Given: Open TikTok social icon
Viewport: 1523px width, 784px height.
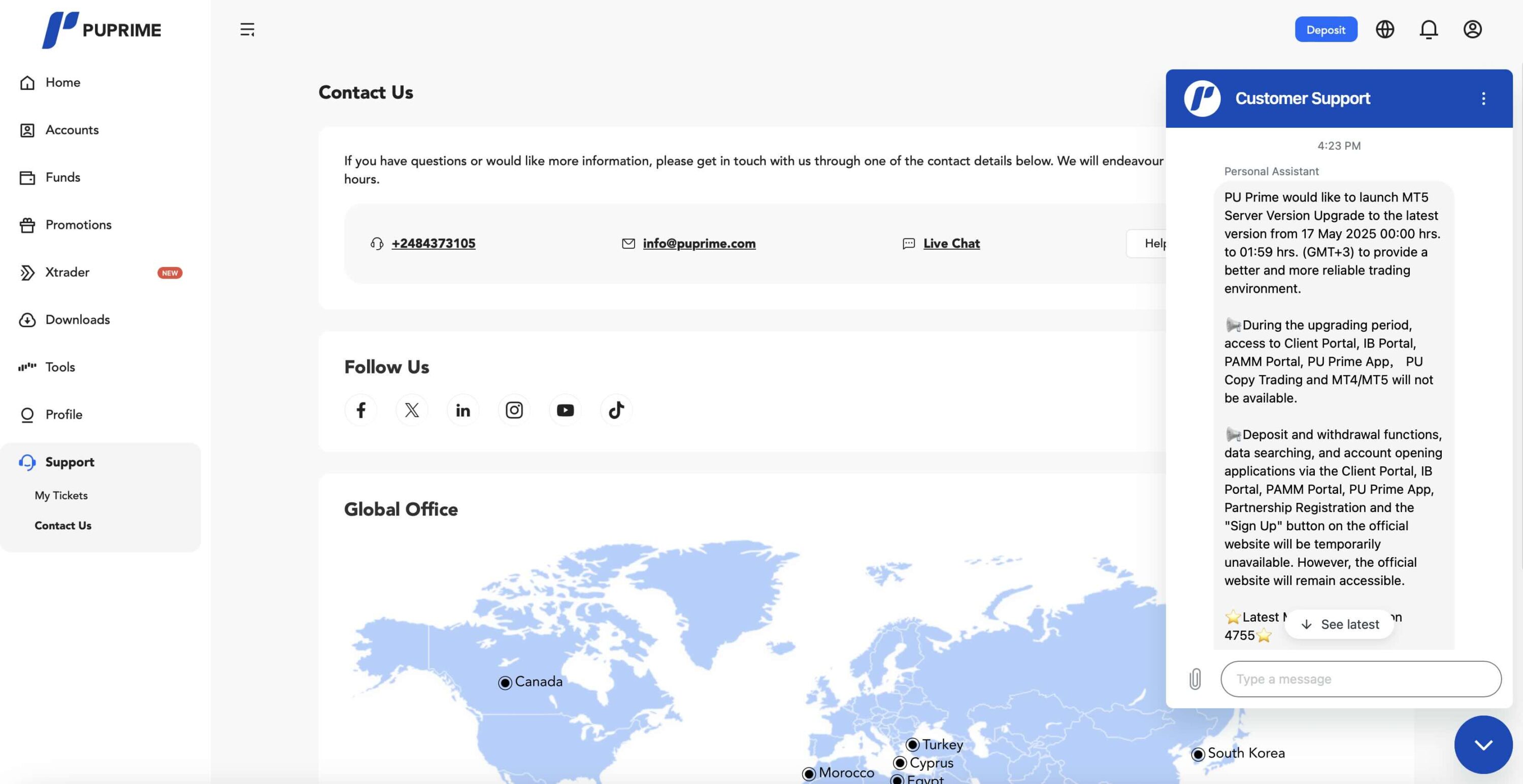Looking at the screenshot, I should point(616,410).
